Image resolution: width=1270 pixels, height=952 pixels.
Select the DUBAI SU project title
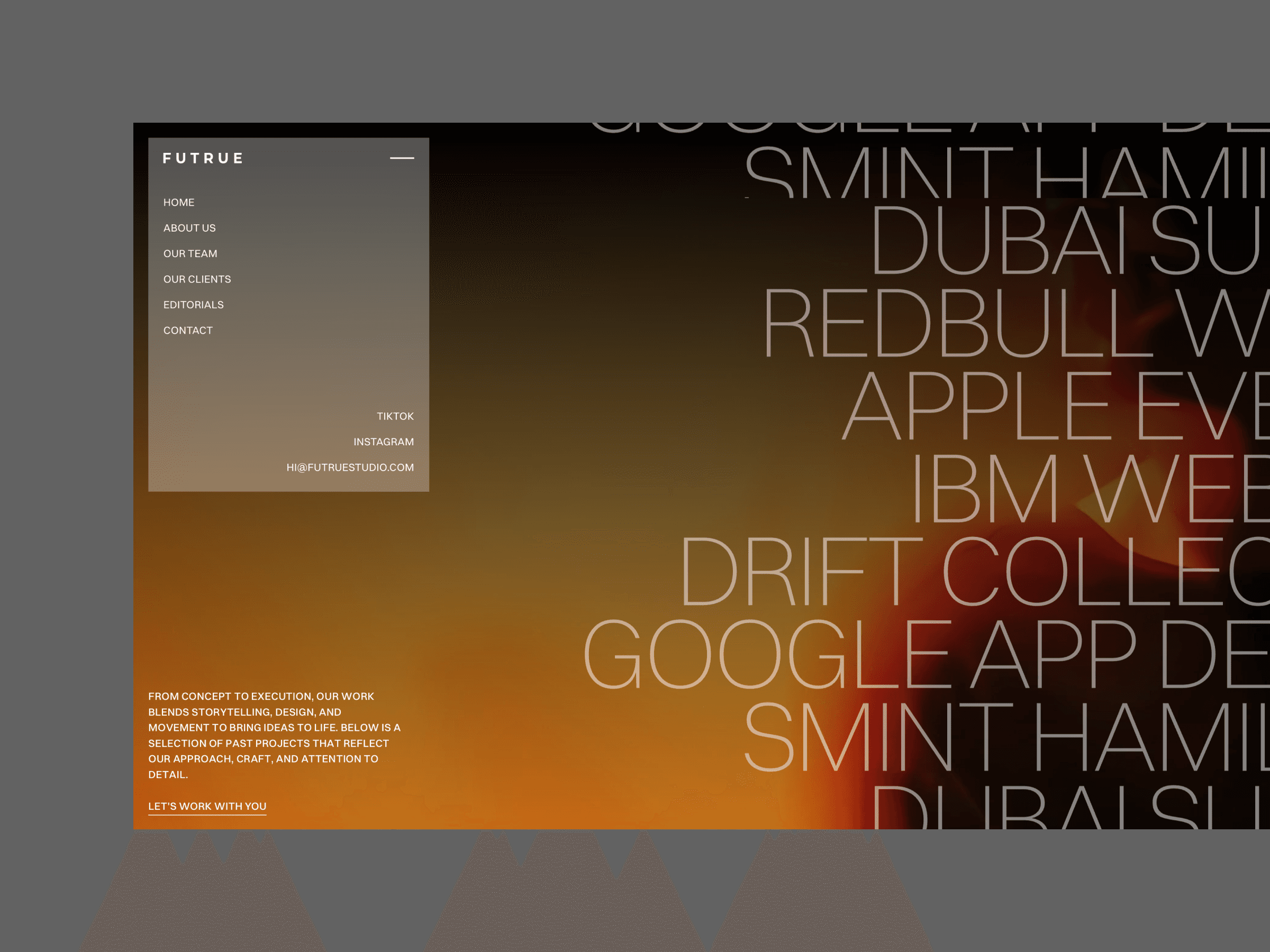pyautogui.click(x=1068, y=241)
